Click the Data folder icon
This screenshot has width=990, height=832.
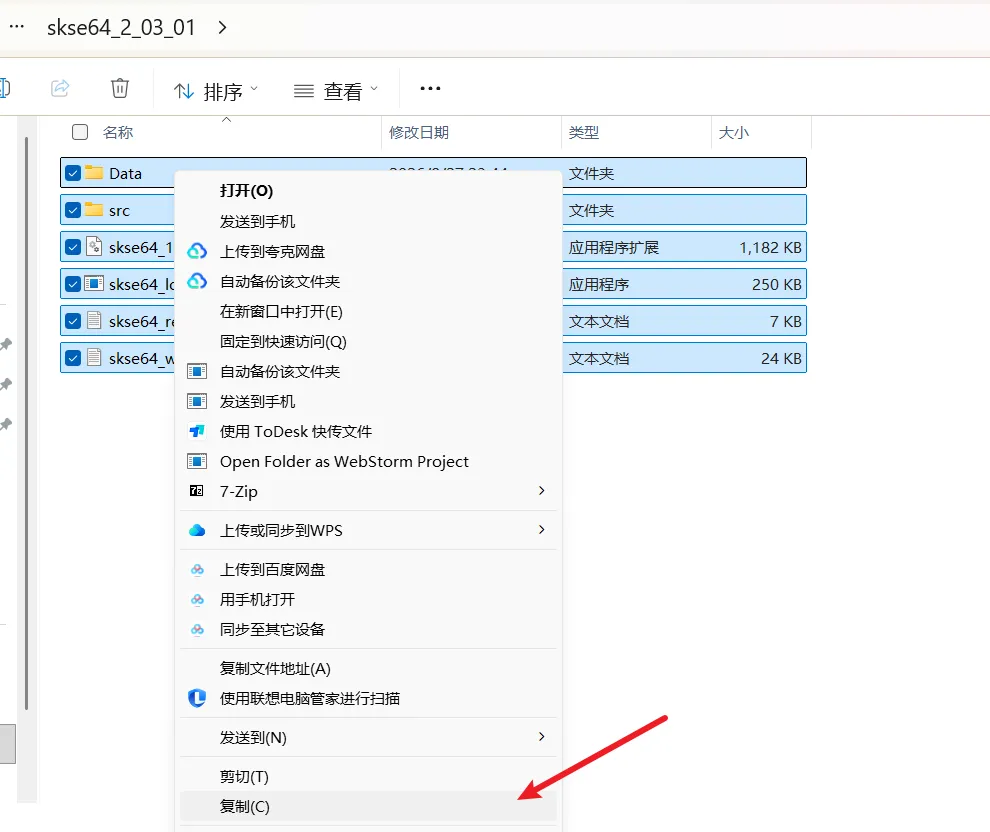[93, 172]
